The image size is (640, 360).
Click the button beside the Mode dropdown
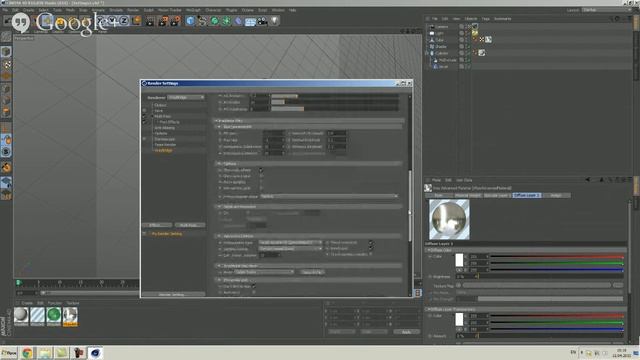tap(312, 272)
